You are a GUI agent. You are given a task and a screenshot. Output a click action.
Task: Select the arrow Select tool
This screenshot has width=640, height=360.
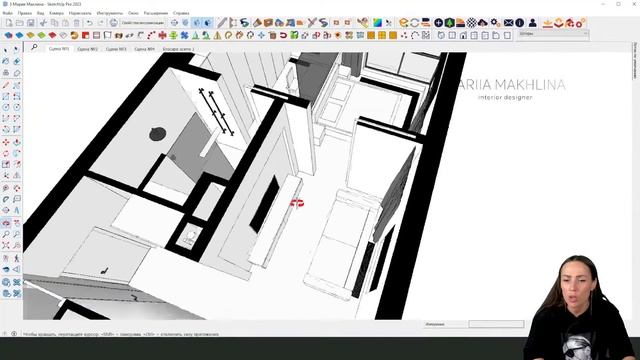point(6,50)
